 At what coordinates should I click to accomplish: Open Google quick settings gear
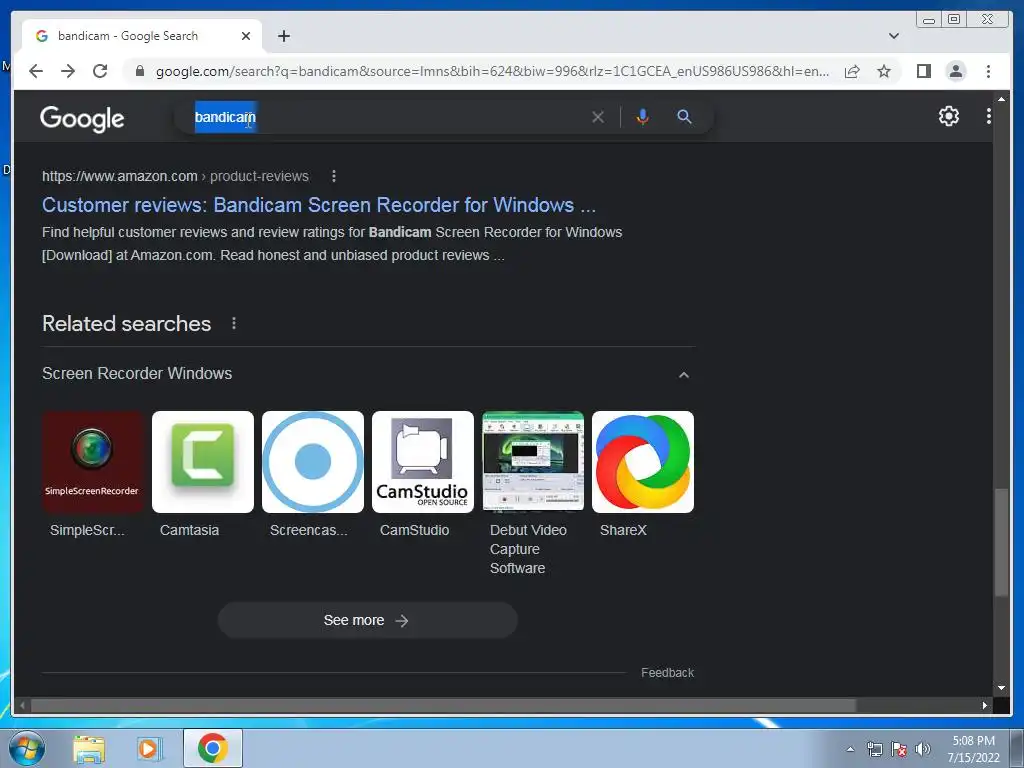pyautogui.click(x=948, y=116)
